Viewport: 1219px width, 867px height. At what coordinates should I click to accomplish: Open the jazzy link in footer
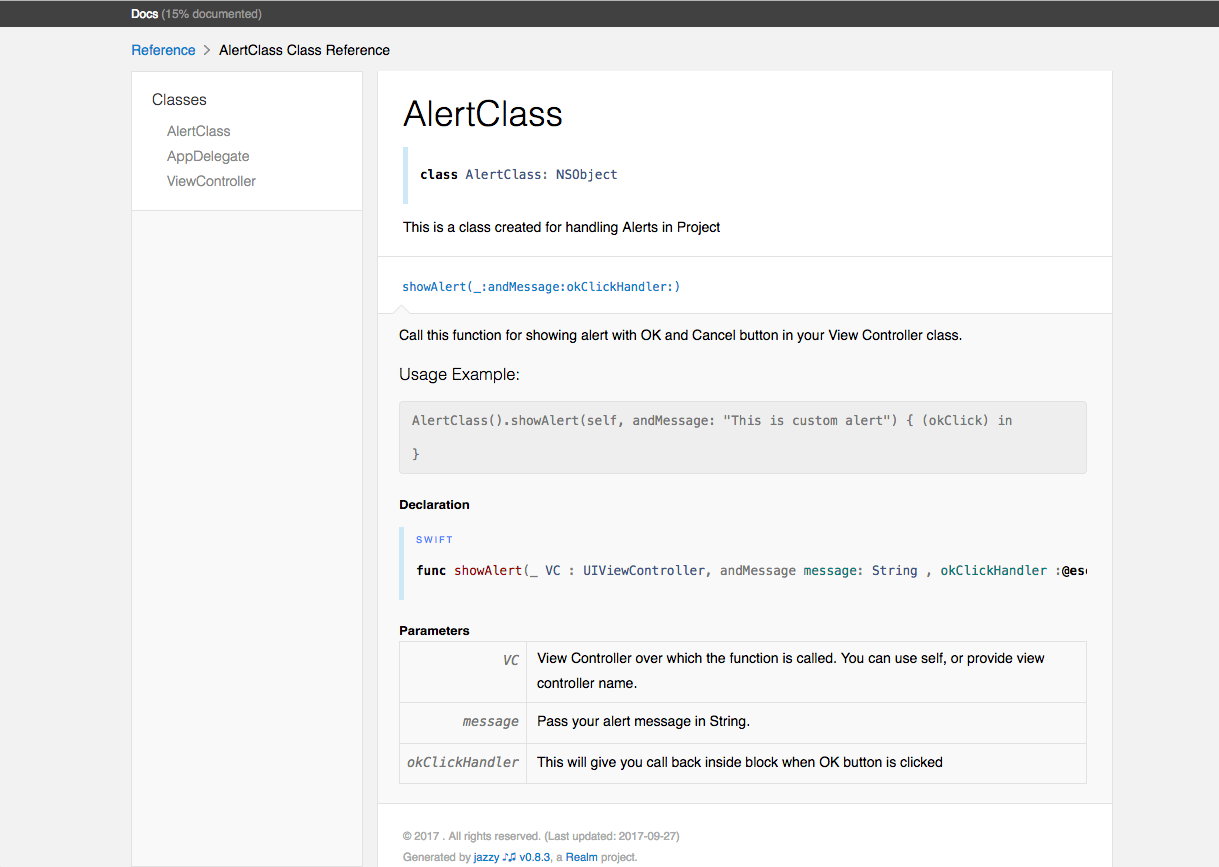click(x=486, y=857)
